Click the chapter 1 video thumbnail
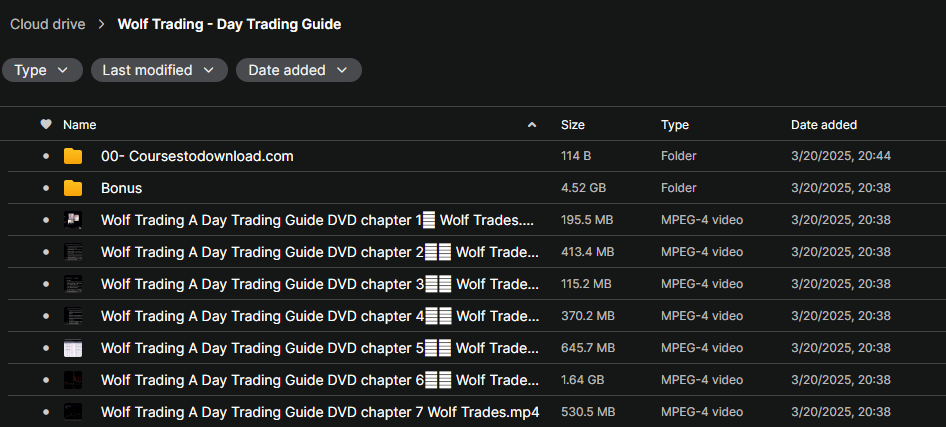 point(73,220)
